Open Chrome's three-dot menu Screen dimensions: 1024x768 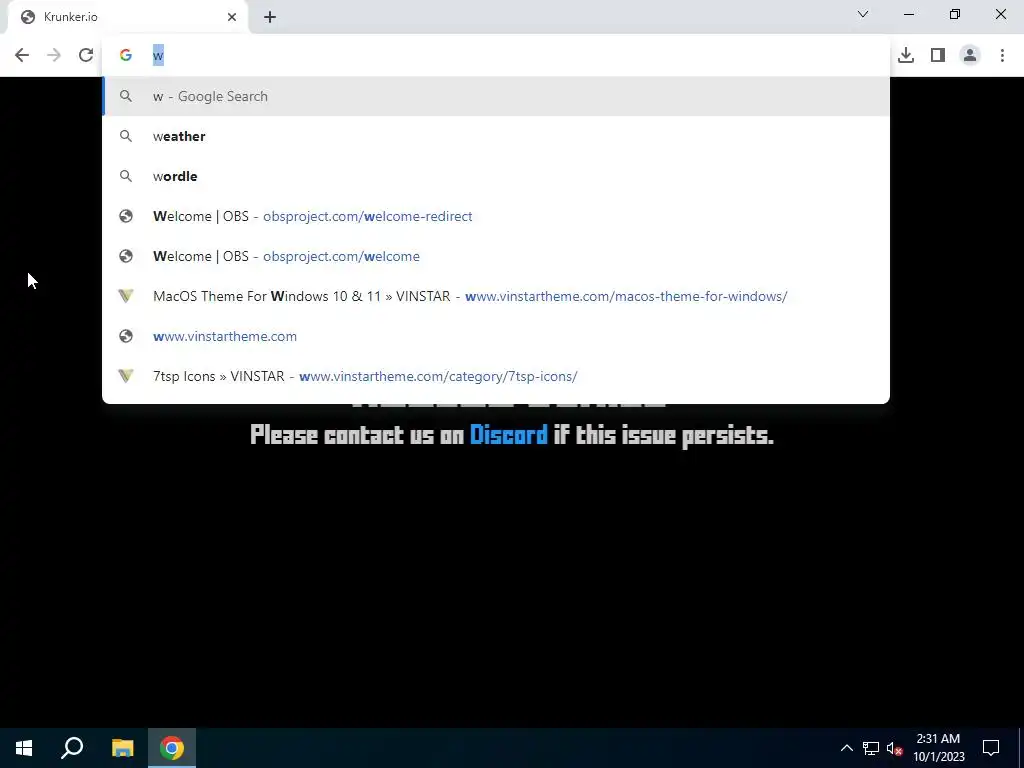click(1002, 55)
